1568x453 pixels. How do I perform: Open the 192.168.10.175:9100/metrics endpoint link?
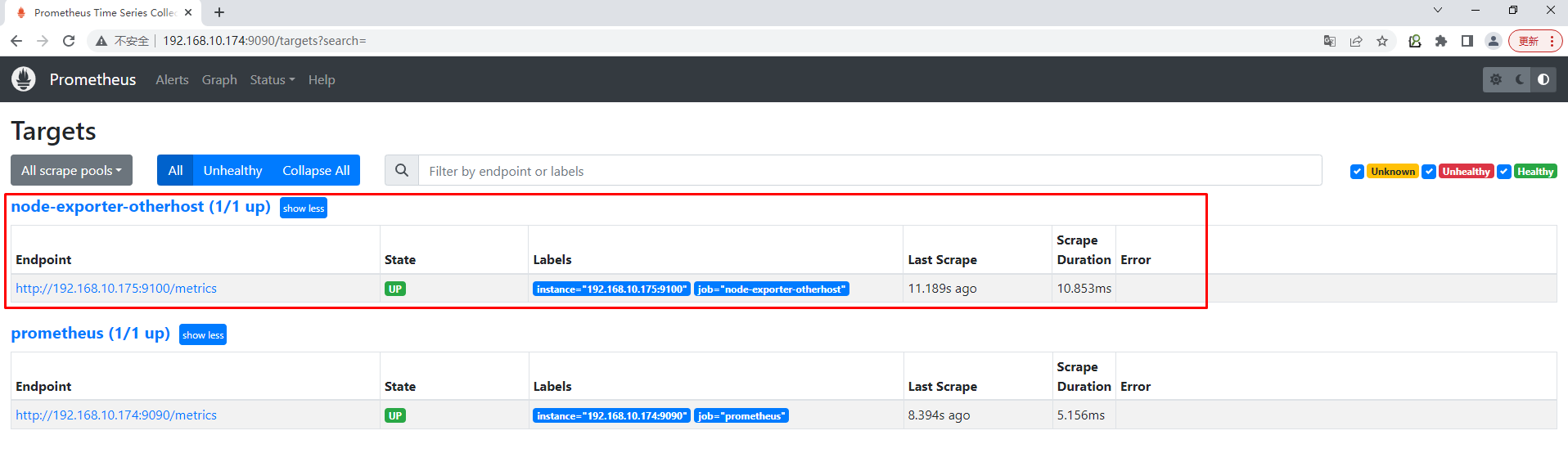[x=116, y=288]
